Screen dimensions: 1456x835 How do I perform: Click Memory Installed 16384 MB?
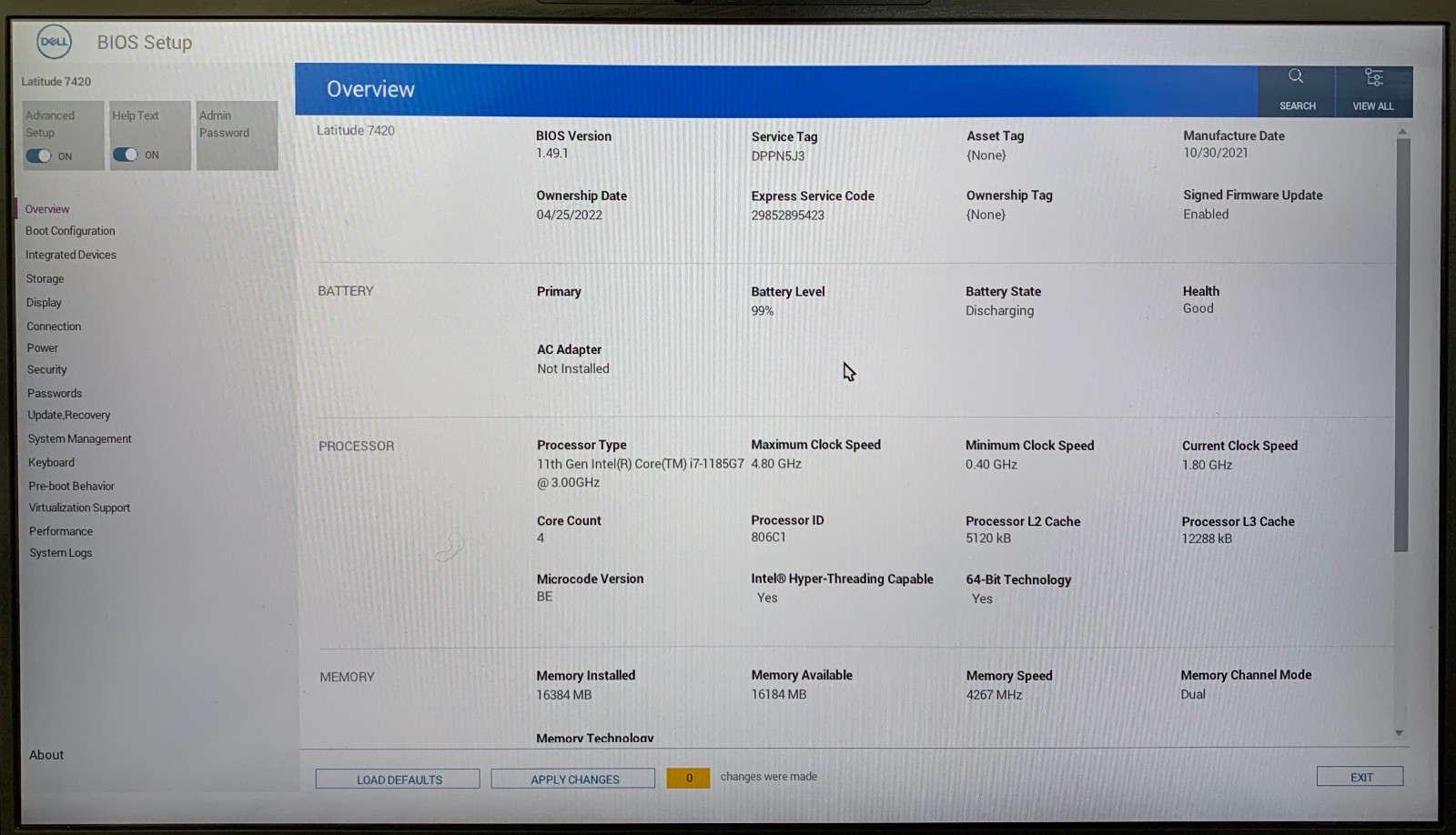pos(564,695)
